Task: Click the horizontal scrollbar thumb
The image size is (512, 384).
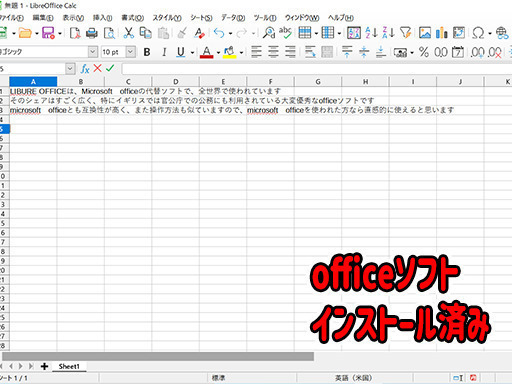Action: (x=158, y=356)
